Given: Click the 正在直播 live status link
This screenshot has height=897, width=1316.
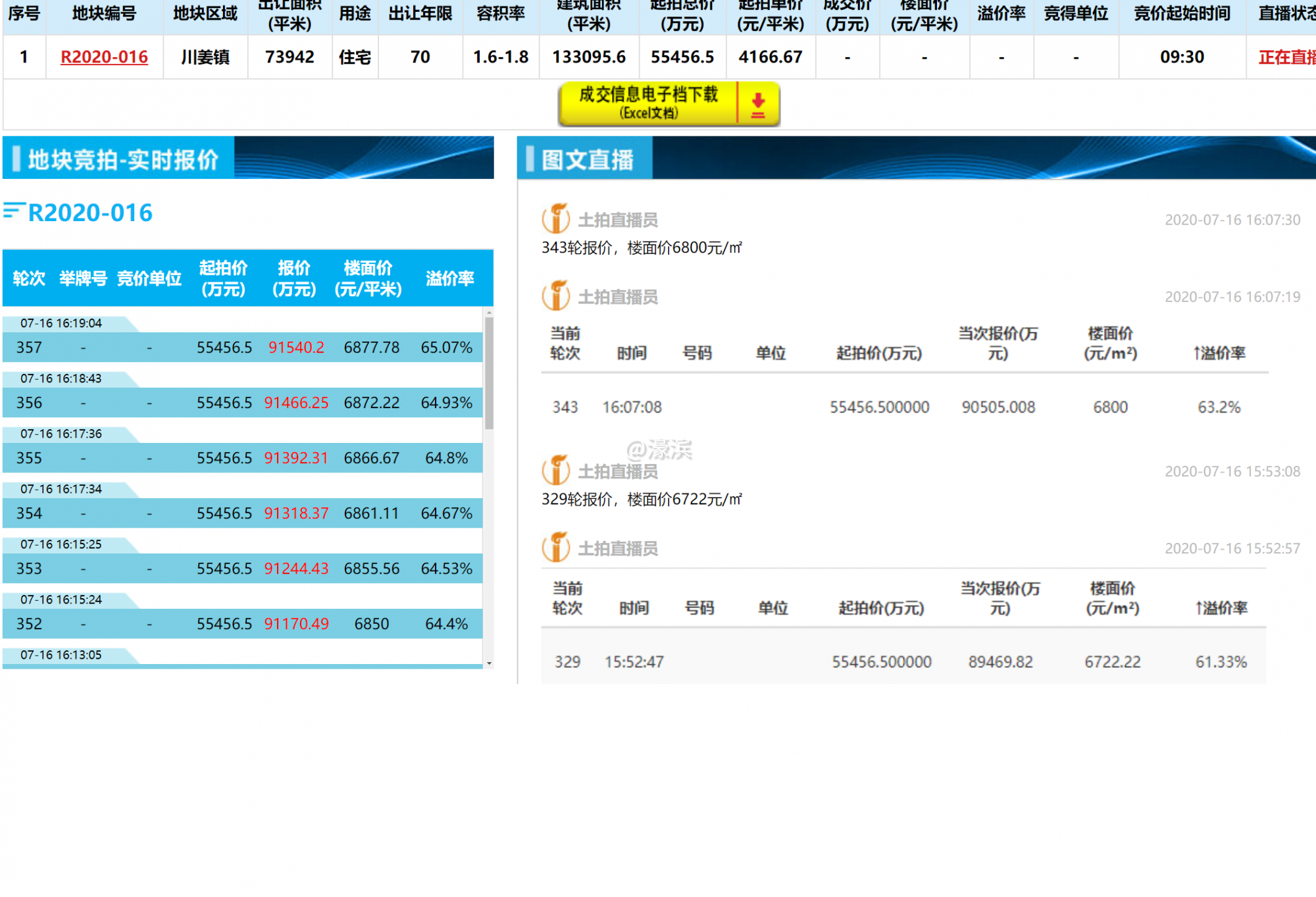Looking at the screenshot, I should point(1286,57).
